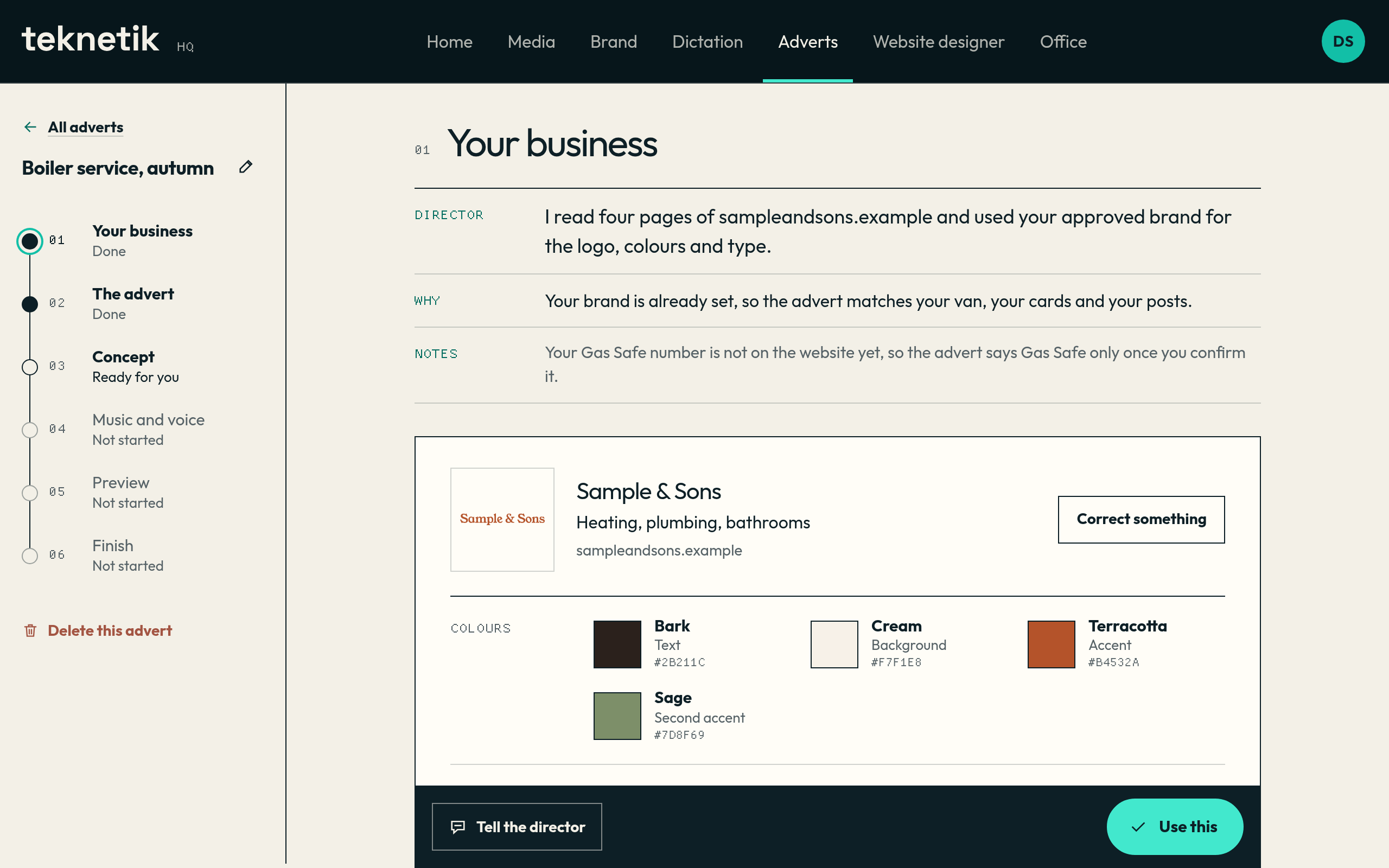The height and width of the screenshot is (868, 1389).
Task: Click the Sample & Sons logo thumbnail
Action: coord(502,519)
